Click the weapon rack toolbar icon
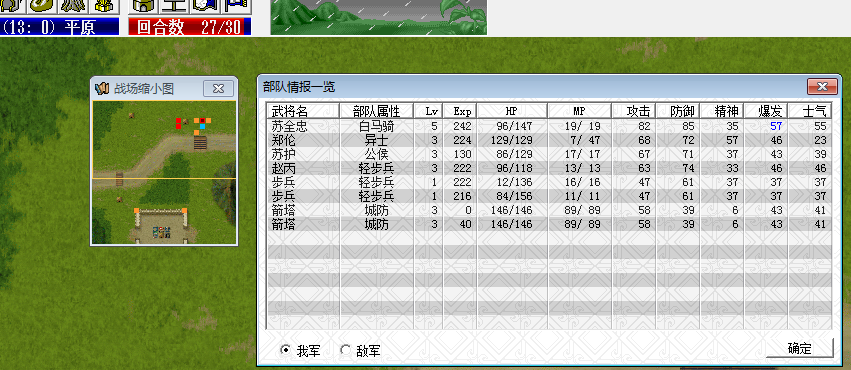Image resolution: width=851 pixels, height=370 pixels. click(74, 6)
